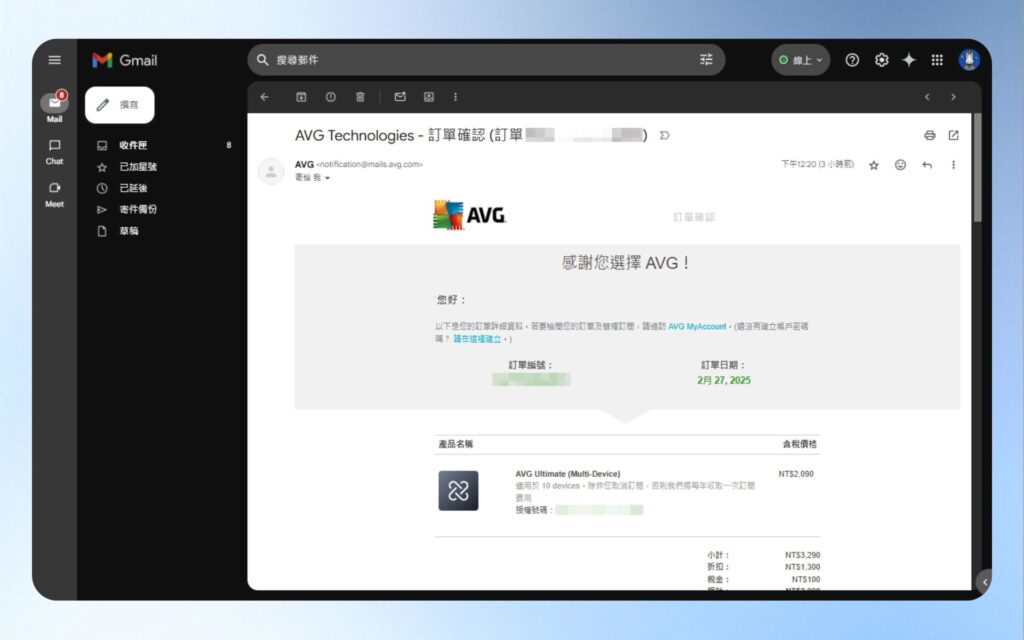This screenshot has height=640, width=1024.
Task: Open the help question mark icon
Action: (x=852, y=60)
